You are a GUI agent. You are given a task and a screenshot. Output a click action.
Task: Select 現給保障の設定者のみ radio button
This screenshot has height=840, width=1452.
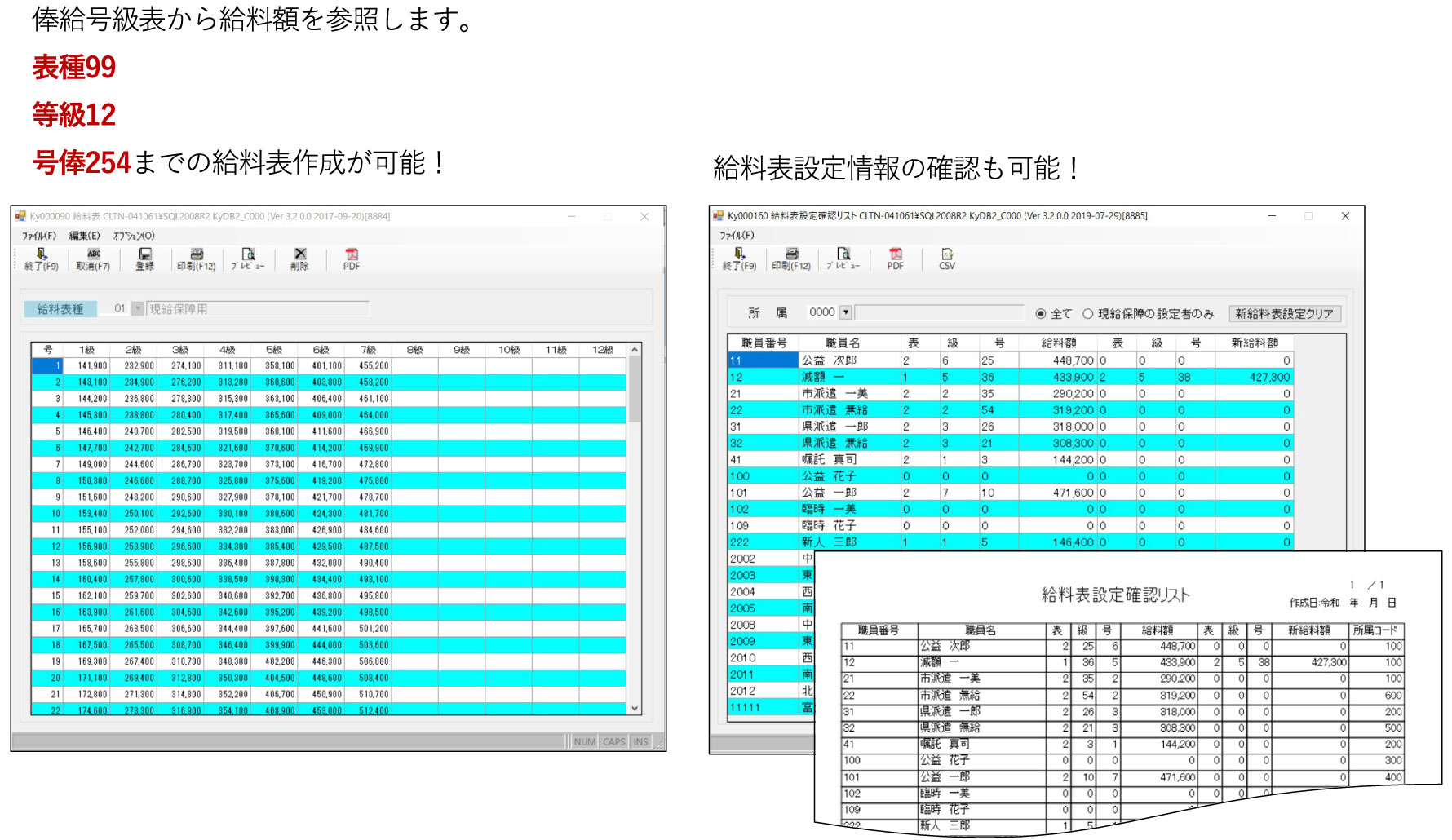click(1087, 314)
